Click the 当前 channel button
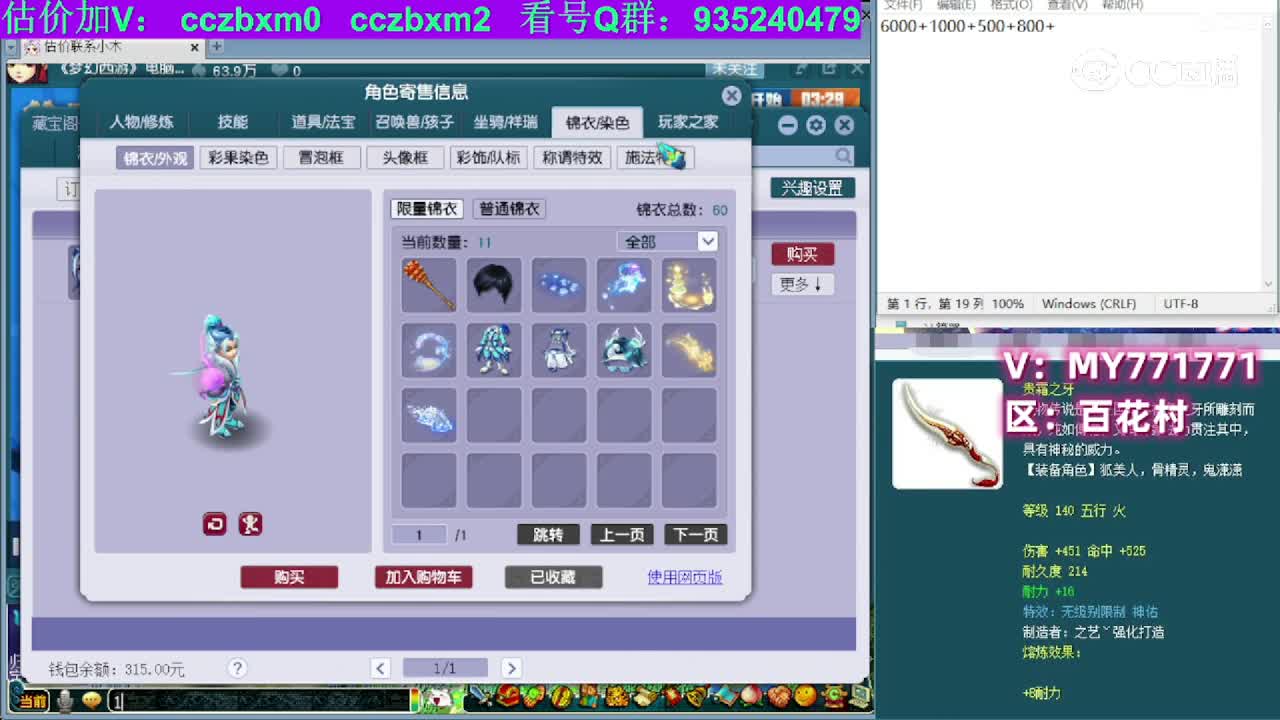 pos(31,701)
